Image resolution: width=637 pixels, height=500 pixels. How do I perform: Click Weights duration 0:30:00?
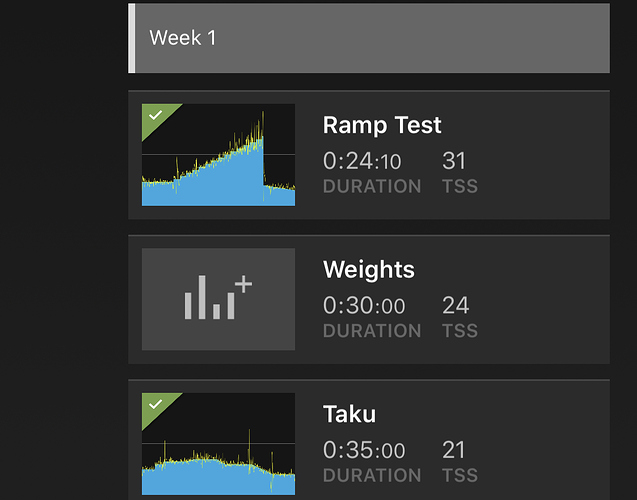pos(364,305)
